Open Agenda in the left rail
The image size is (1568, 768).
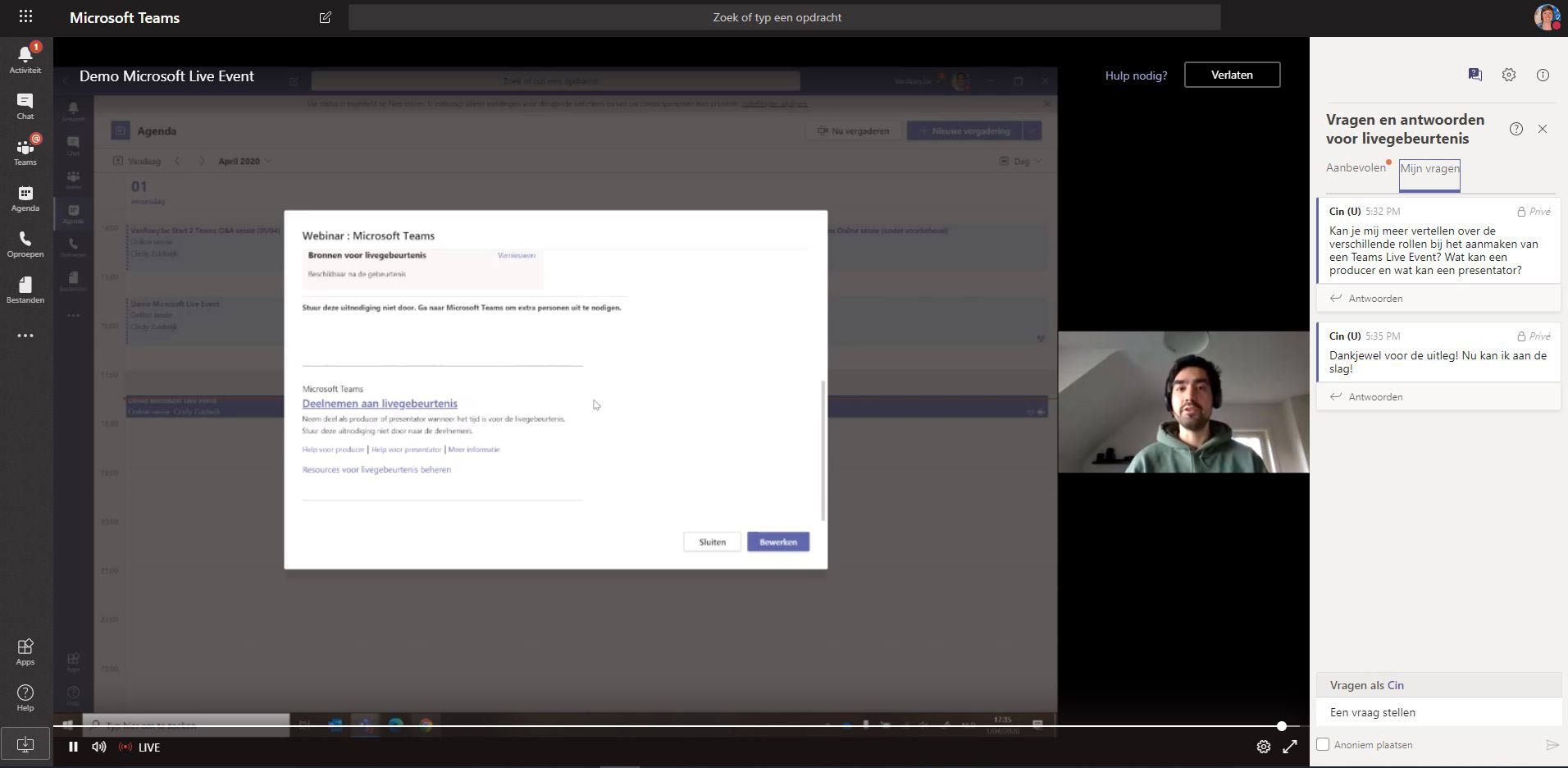pos(25,198)
